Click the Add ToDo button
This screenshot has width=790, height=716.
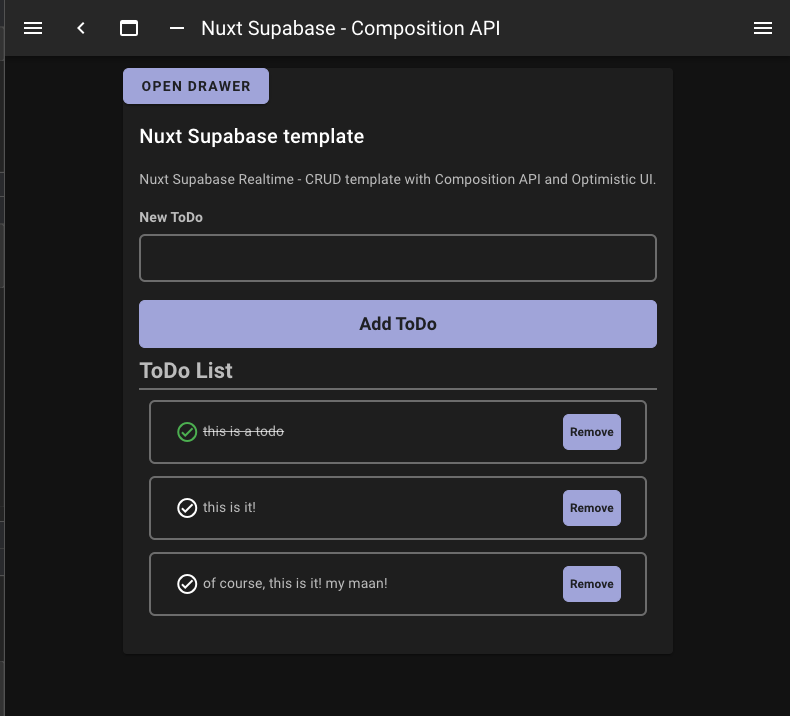click(398, 324)
